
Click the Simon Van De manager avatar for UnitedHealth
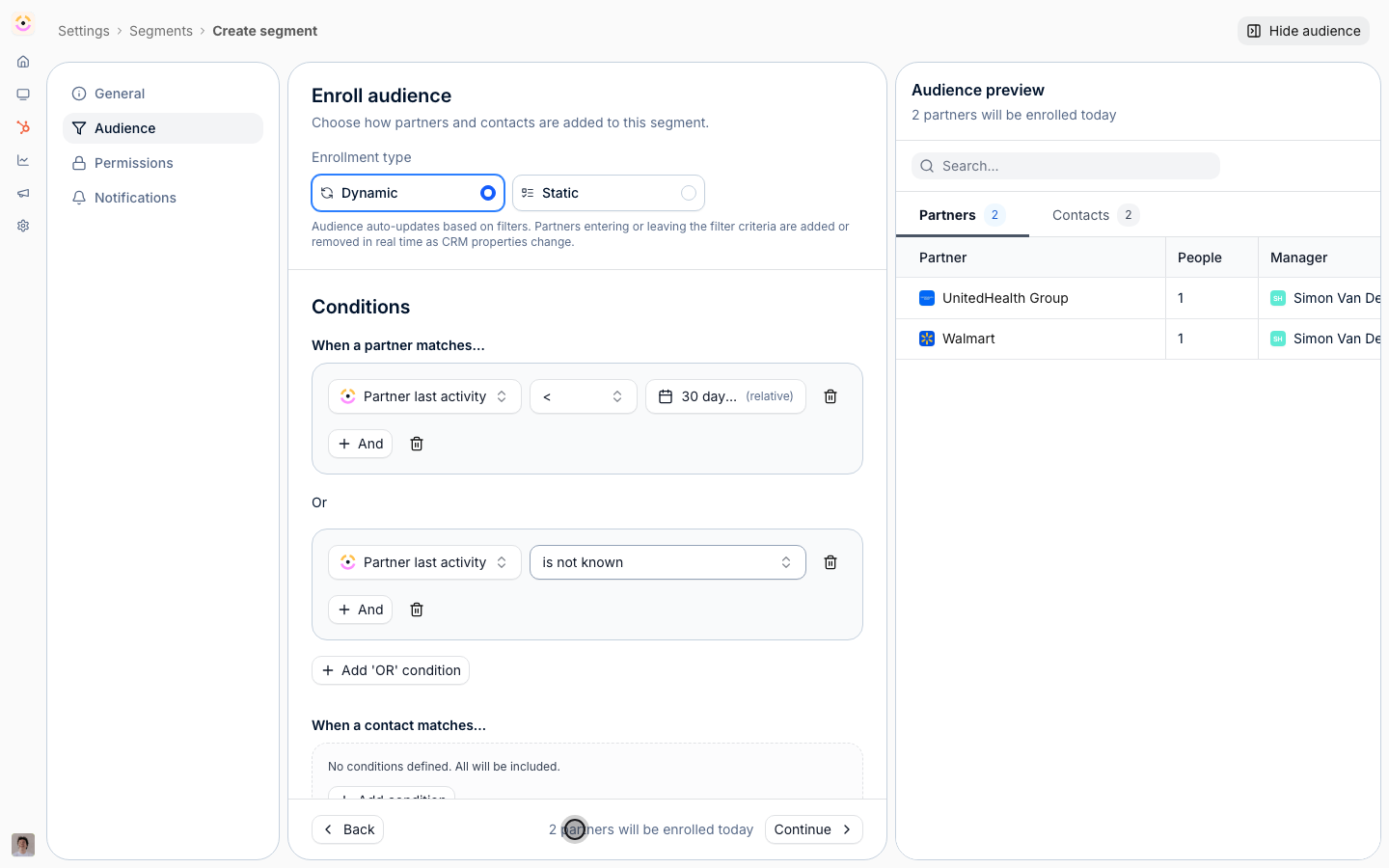coord(1278,298)
